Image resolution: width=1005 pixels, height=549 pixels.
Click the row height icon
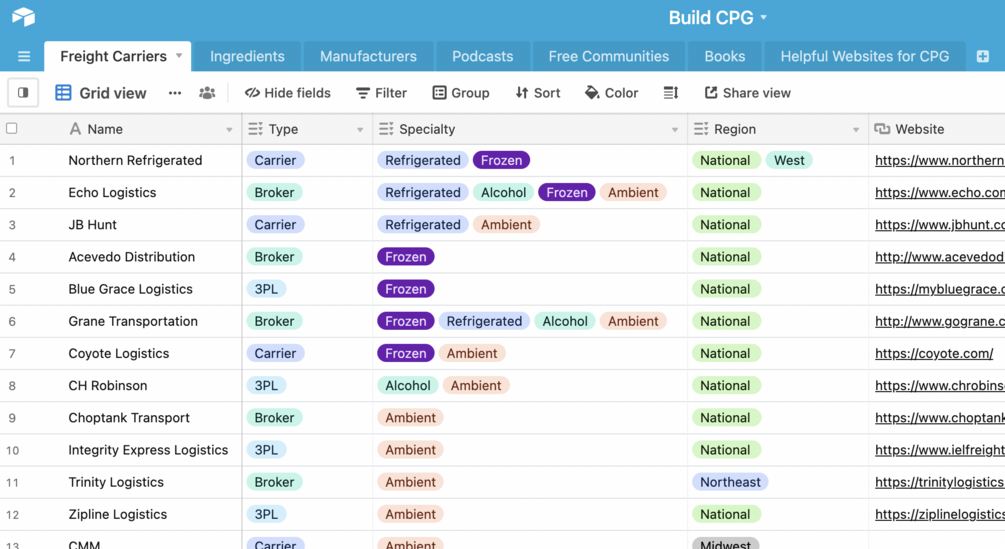click(x=670, y=93)
